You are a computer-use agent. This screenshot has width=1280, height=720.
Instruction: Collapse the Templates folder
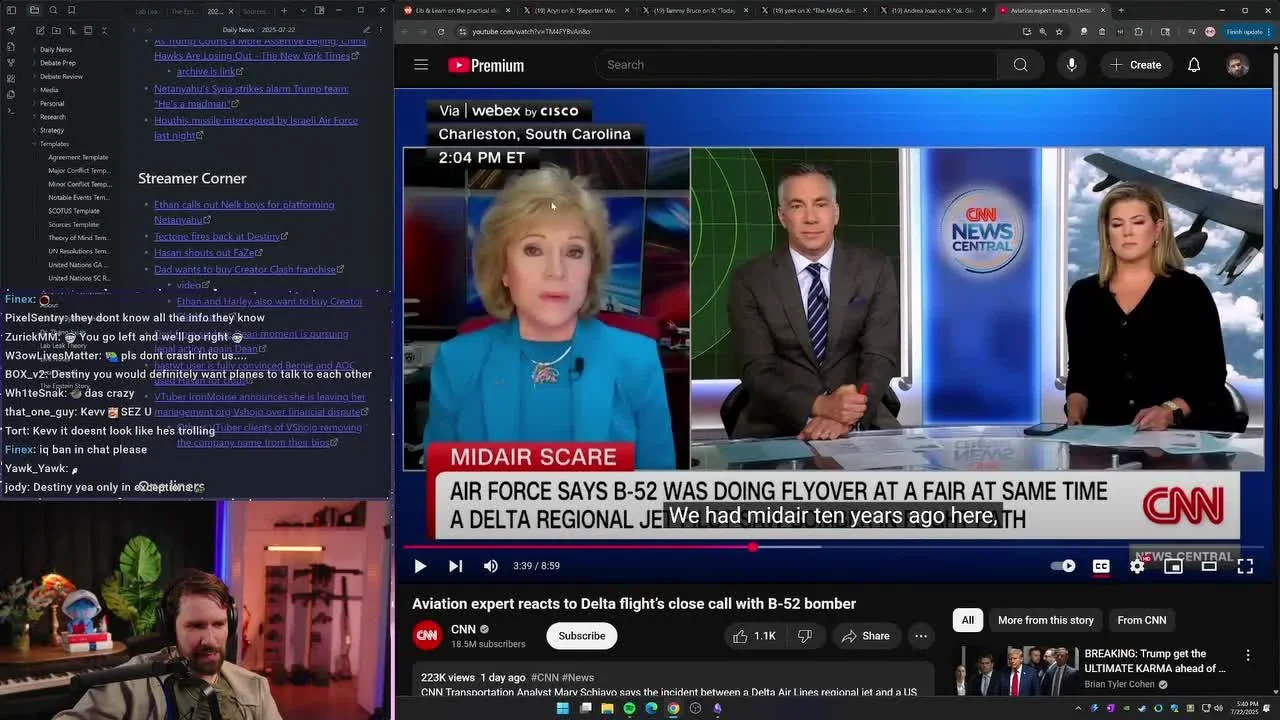click(54, 144)
